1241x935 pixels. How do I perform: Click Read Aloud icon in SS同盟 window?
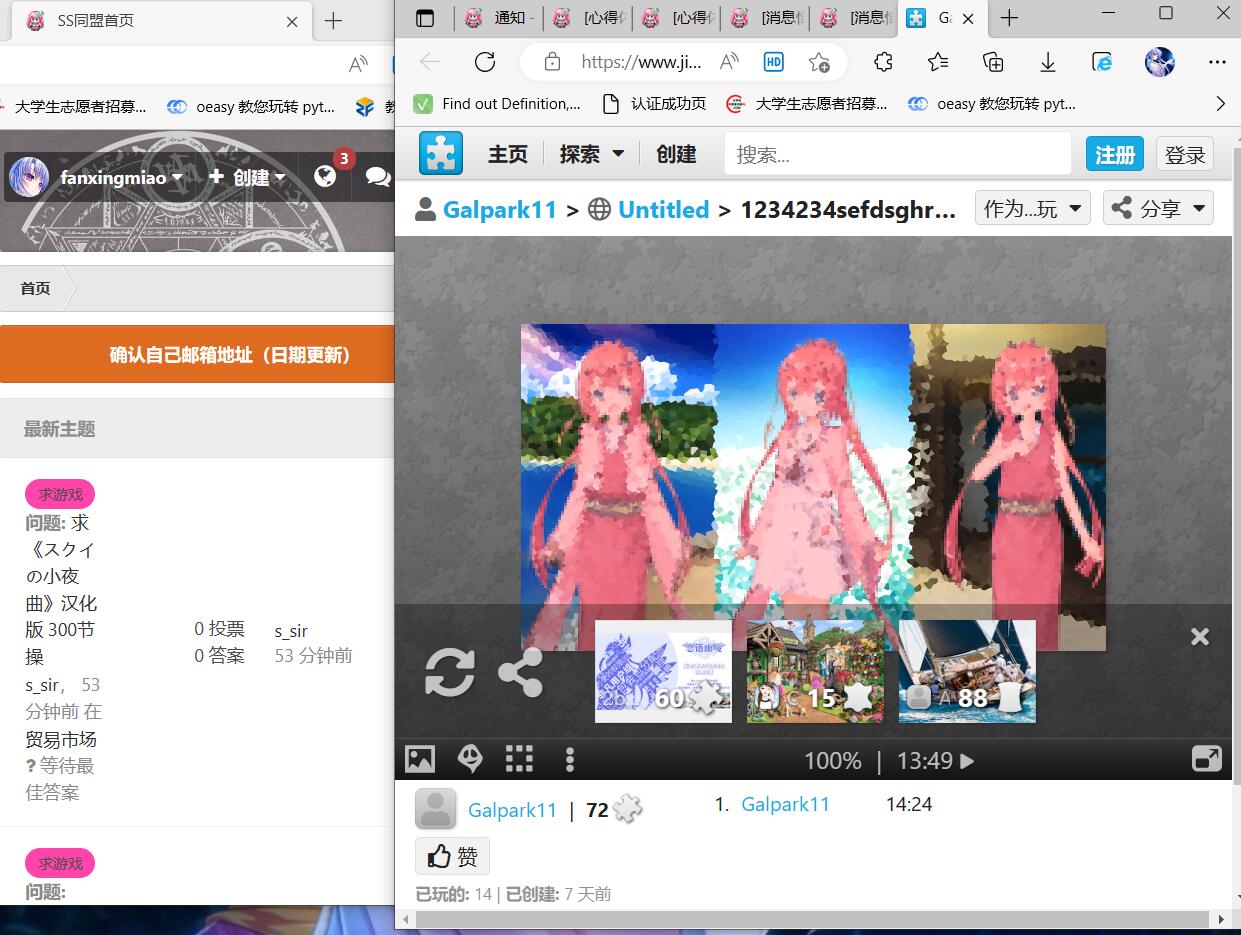tap(358, 65)
